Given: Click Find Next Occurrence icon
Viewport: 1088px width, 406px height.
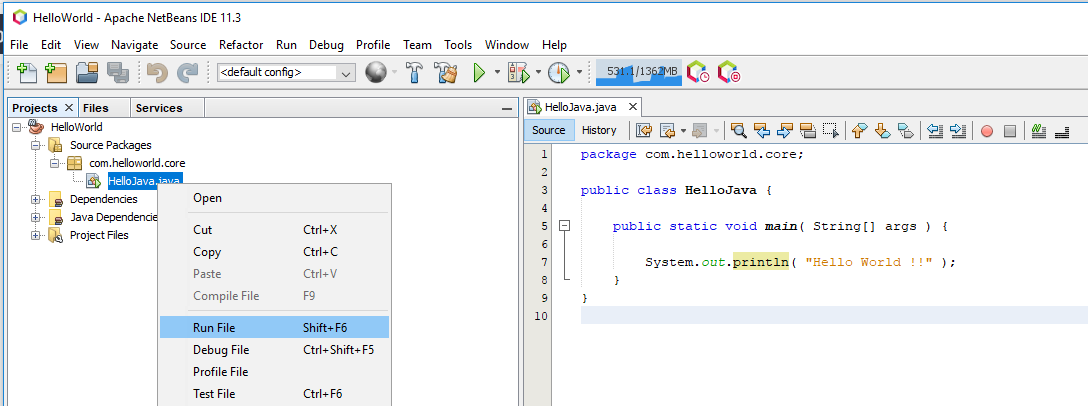Looking at the screenshot, I should [x=785, y=130].
